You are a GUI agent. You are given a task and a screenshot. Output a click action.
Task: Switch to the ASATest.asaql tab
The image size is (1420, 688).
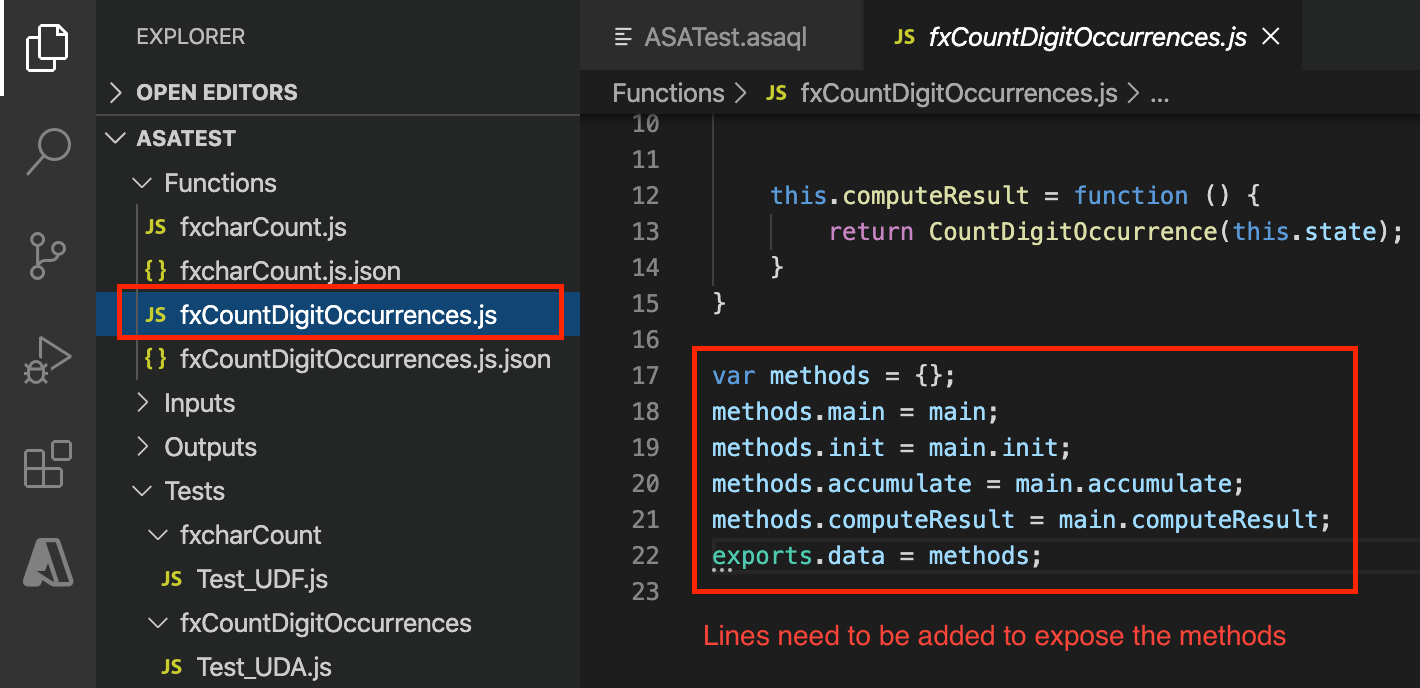[724, 38]
